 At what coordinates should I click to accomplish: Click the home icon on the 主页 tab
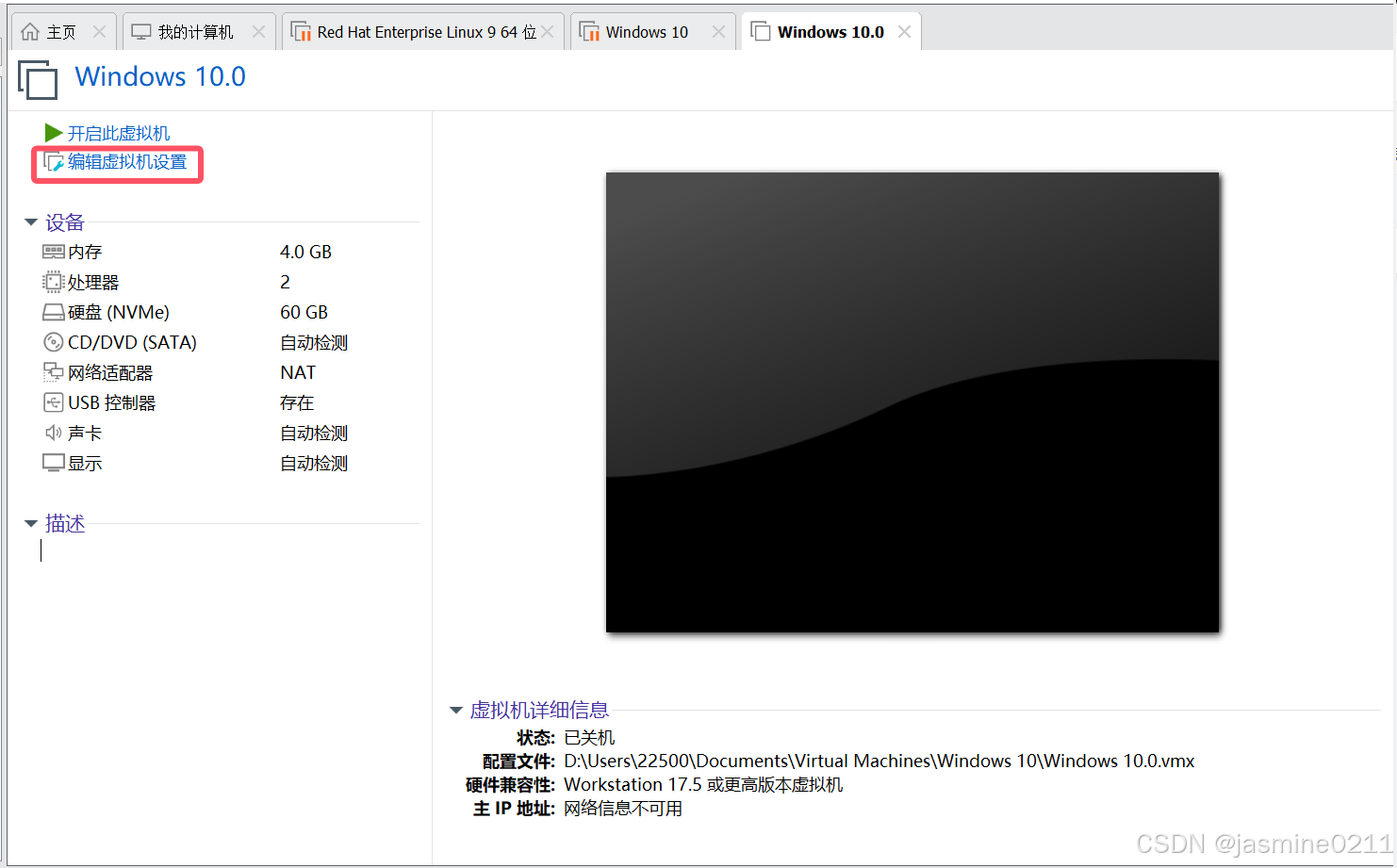(x=30, y=32)
